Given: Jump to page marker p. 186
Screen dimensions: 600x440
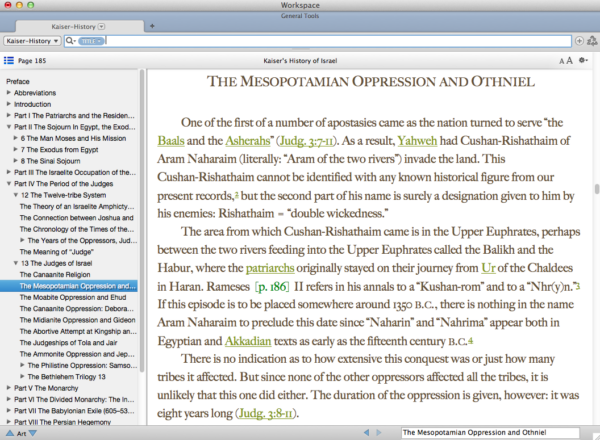Looking at the screenshot, I should [x=272, y=287].
